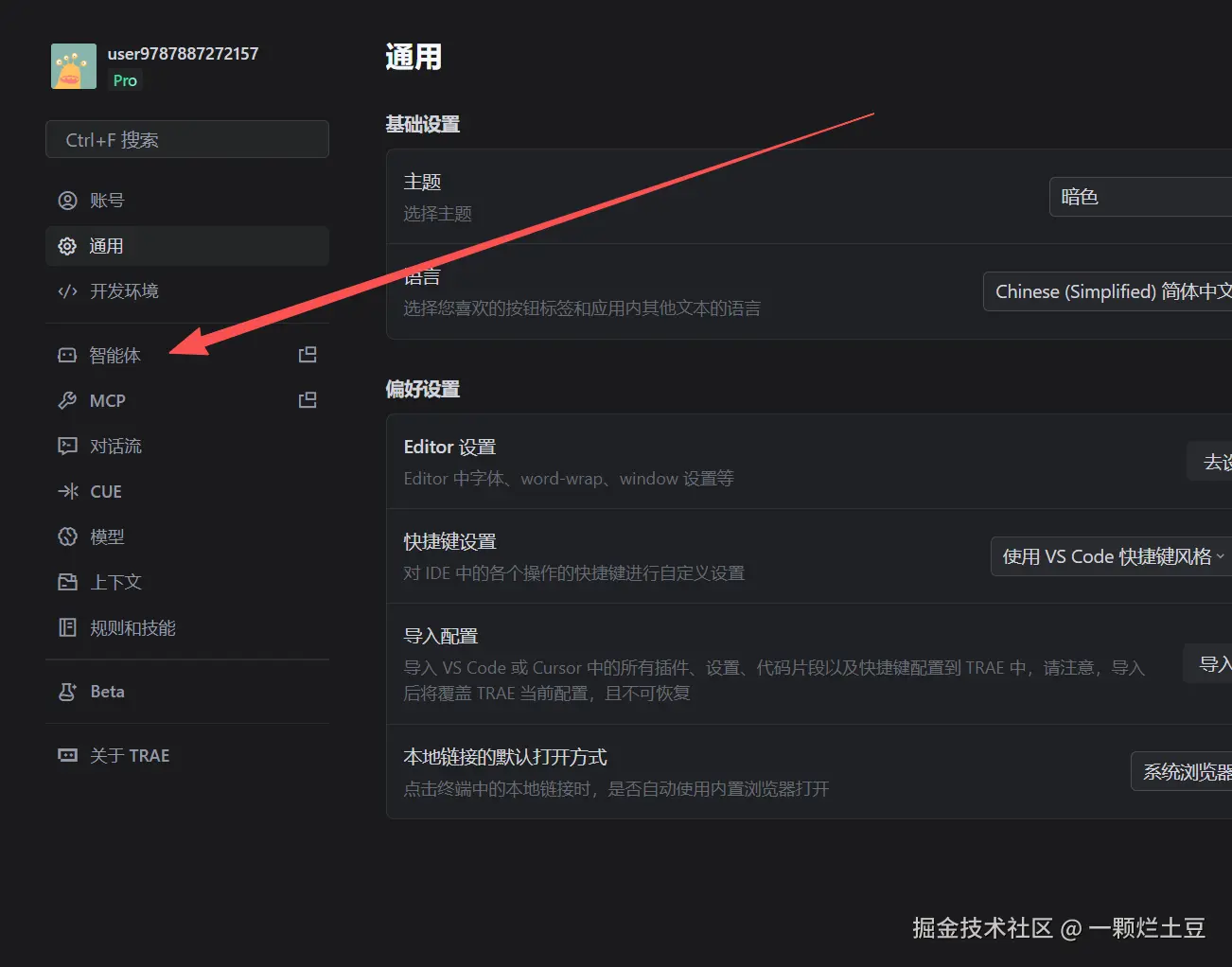Open the 智能体 section
Viewport: 1232px width, 967px height.
click(x=187, y=356)
